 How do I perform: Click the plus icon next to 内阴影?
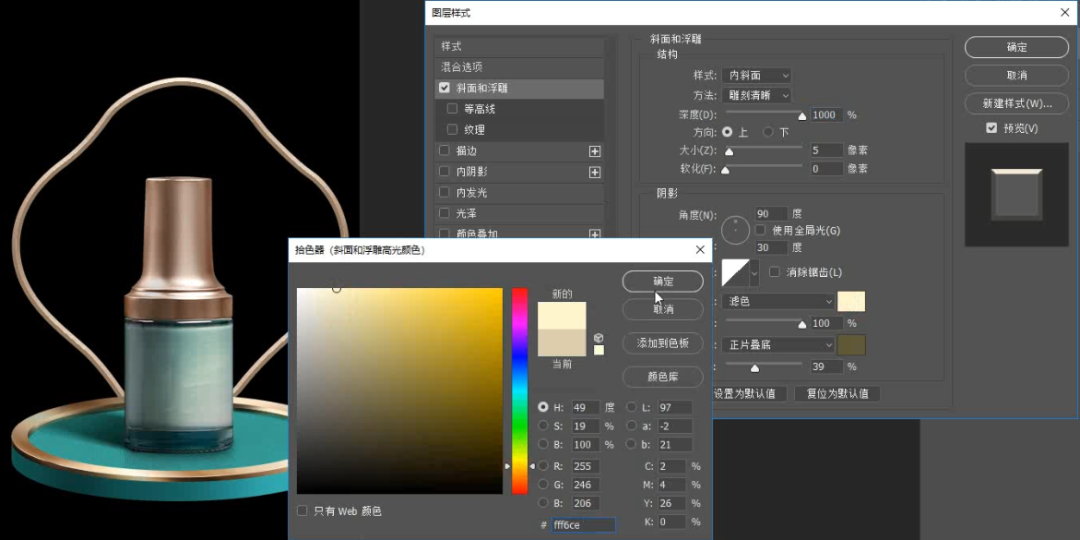coord(595,172)
